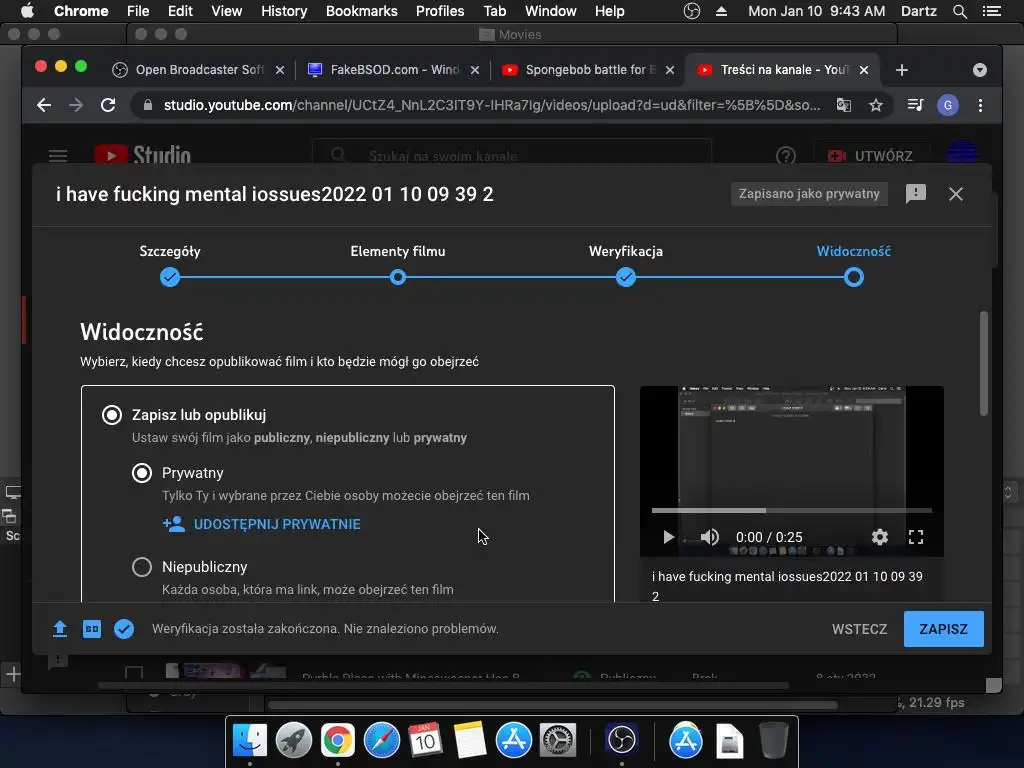This screenshot has width=1024, height=768.
Task: Switch to Spongebob battle tab
Action: coord(588,70)
